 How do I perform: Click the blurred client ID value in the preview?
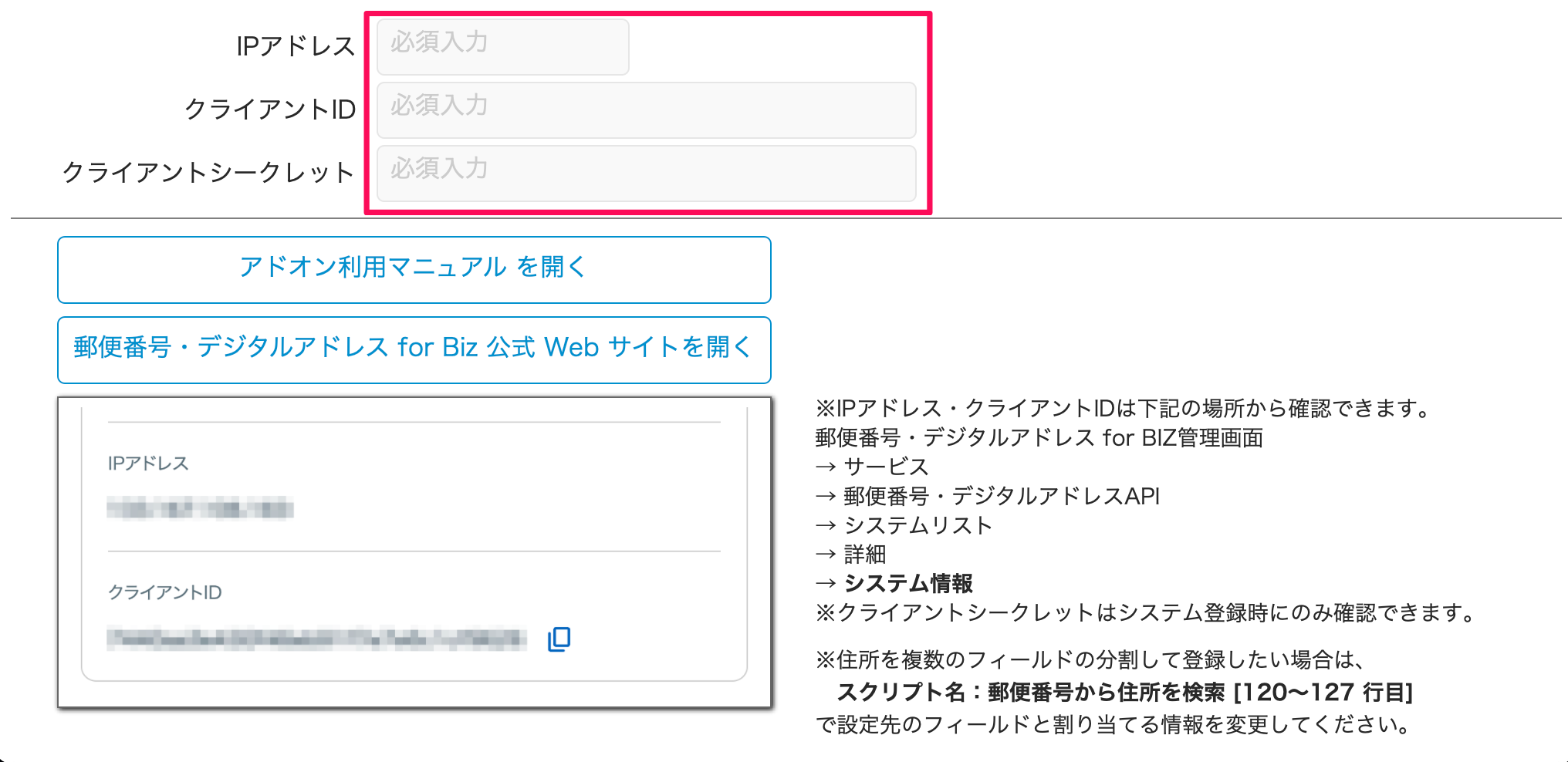[316, 638]
